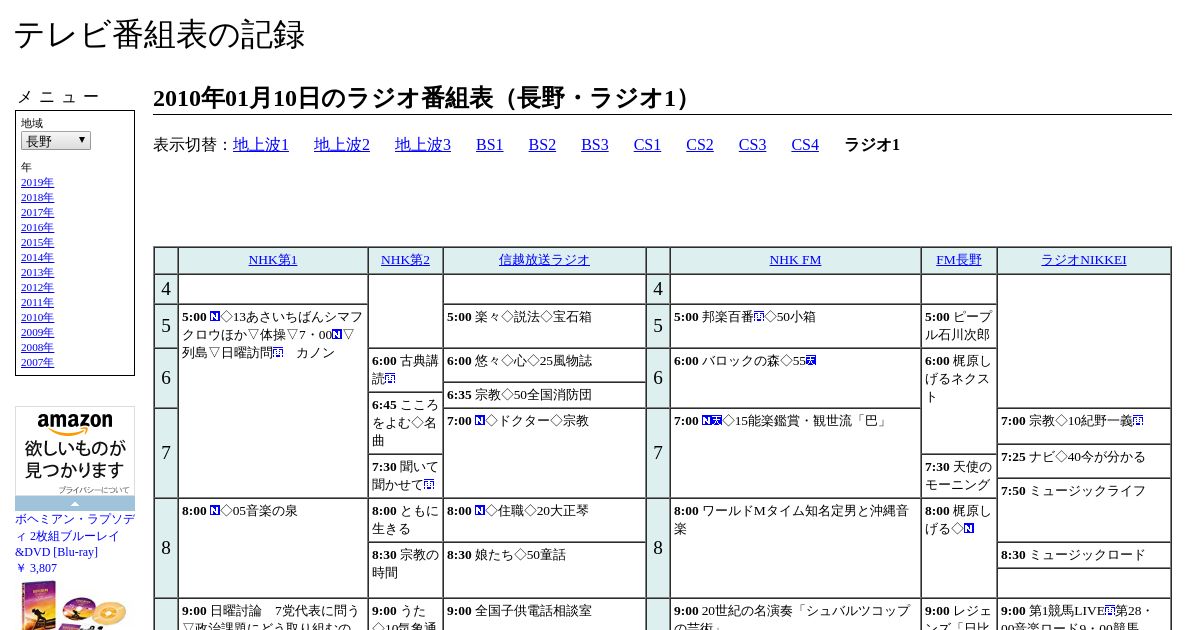Image resolution: width=1200 pixels, height=630 pixels.
Task: Click the N天 icon in 7:00 能楽鑑賞 program
Action: [x=712, y=421]
